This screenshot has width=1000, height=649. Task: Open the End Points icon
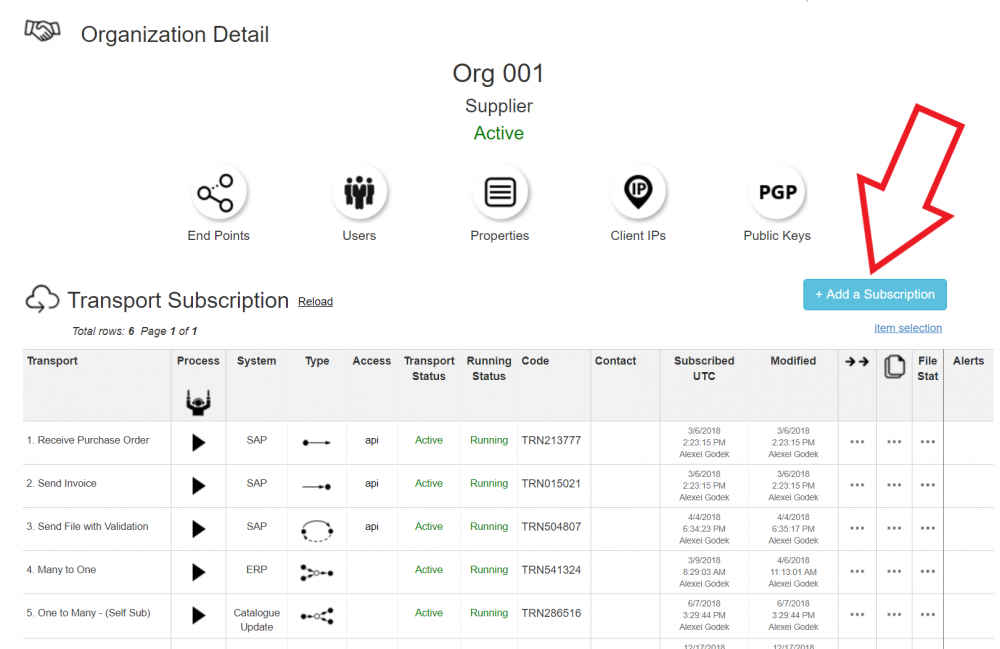coord(218,192)
